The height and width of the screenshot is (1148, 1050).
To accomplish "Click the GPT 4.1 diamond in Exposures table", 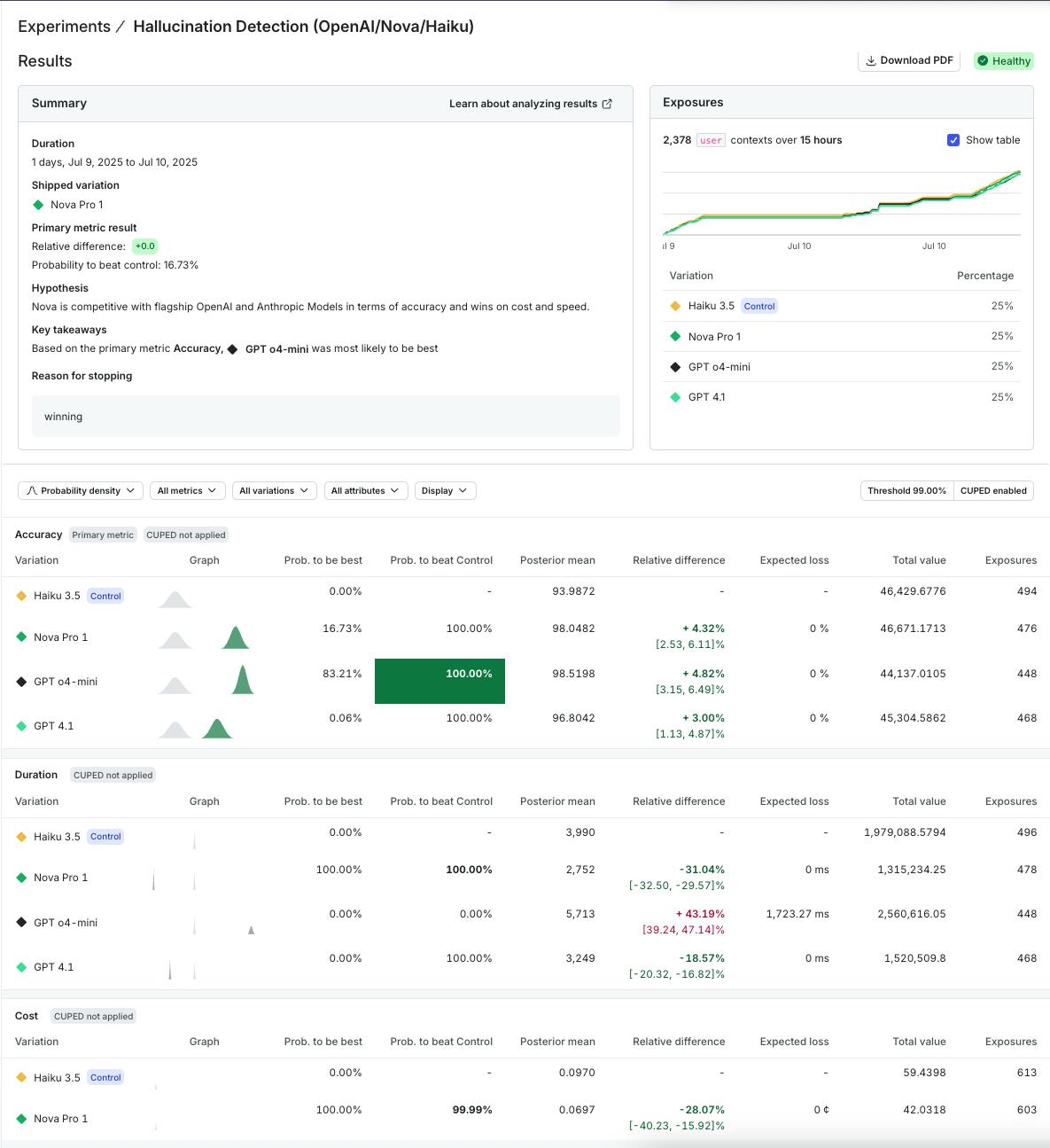I will tap(675, 397).
